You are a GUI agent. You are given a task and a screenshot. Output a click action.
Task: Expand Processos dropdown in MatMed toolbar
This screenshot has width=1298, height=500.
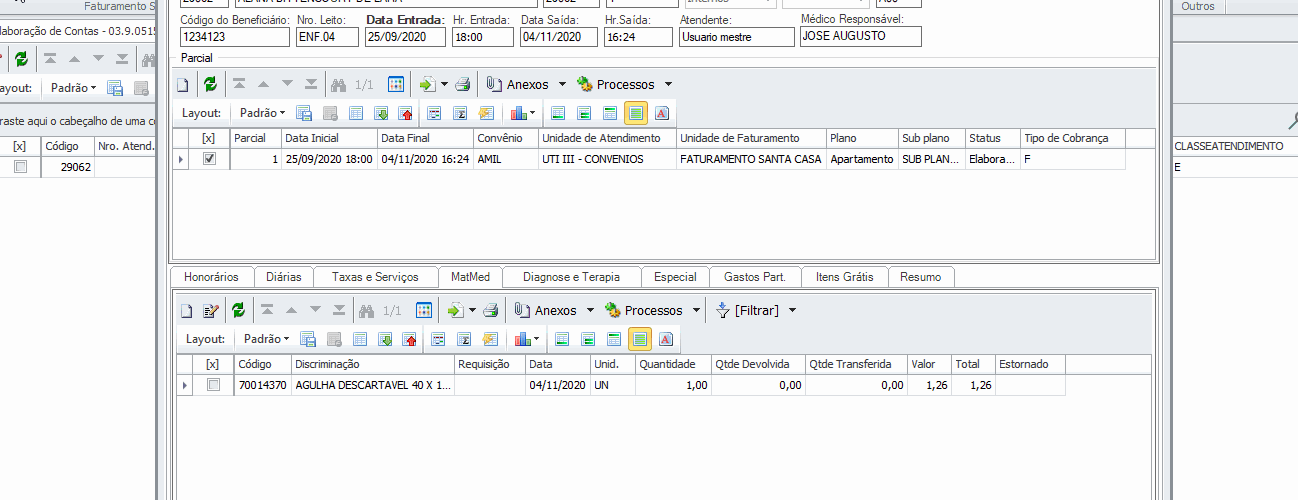point(696,311)
